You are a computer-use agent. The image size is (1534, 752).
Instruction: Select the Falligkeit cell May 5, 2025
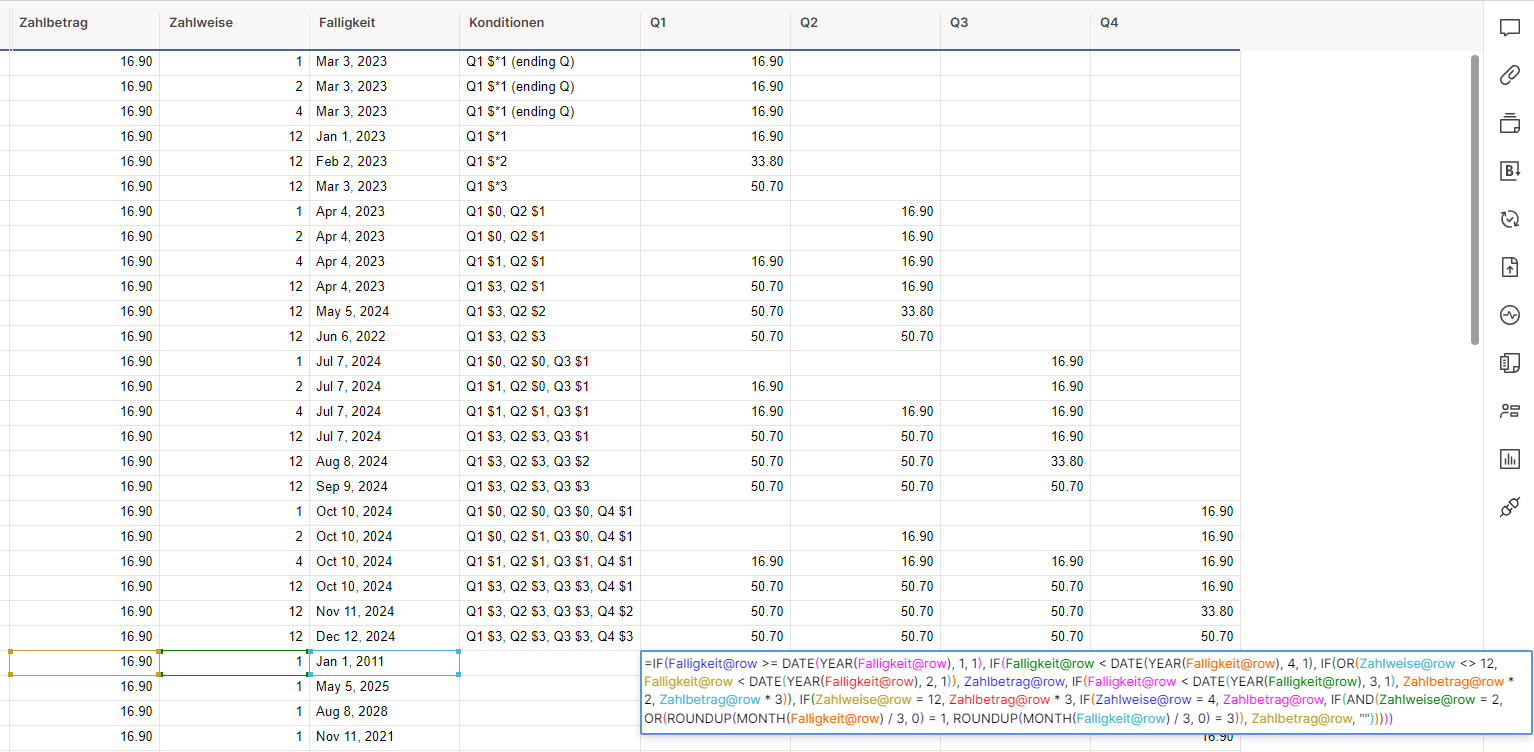click(x=385, y=686)
